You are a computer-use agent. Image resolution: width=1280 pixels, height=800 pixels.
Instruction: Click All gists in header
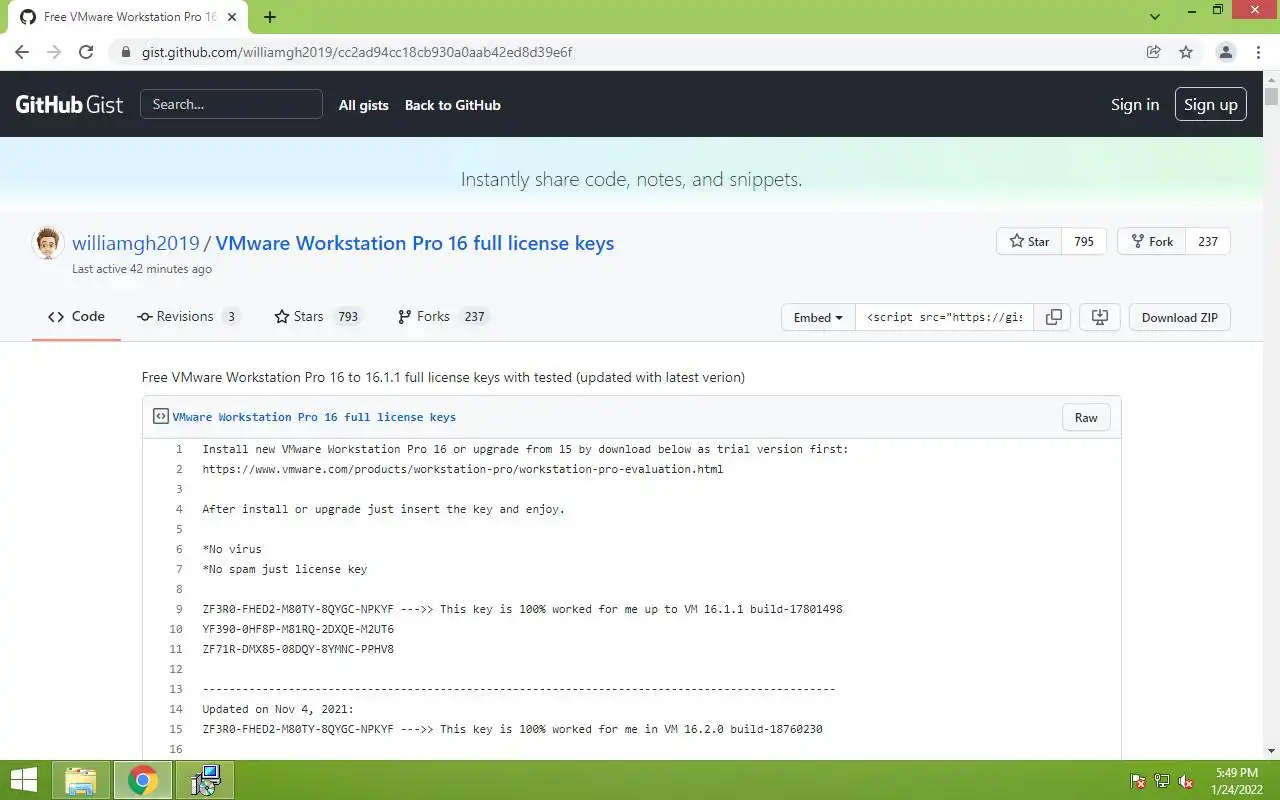363,105
